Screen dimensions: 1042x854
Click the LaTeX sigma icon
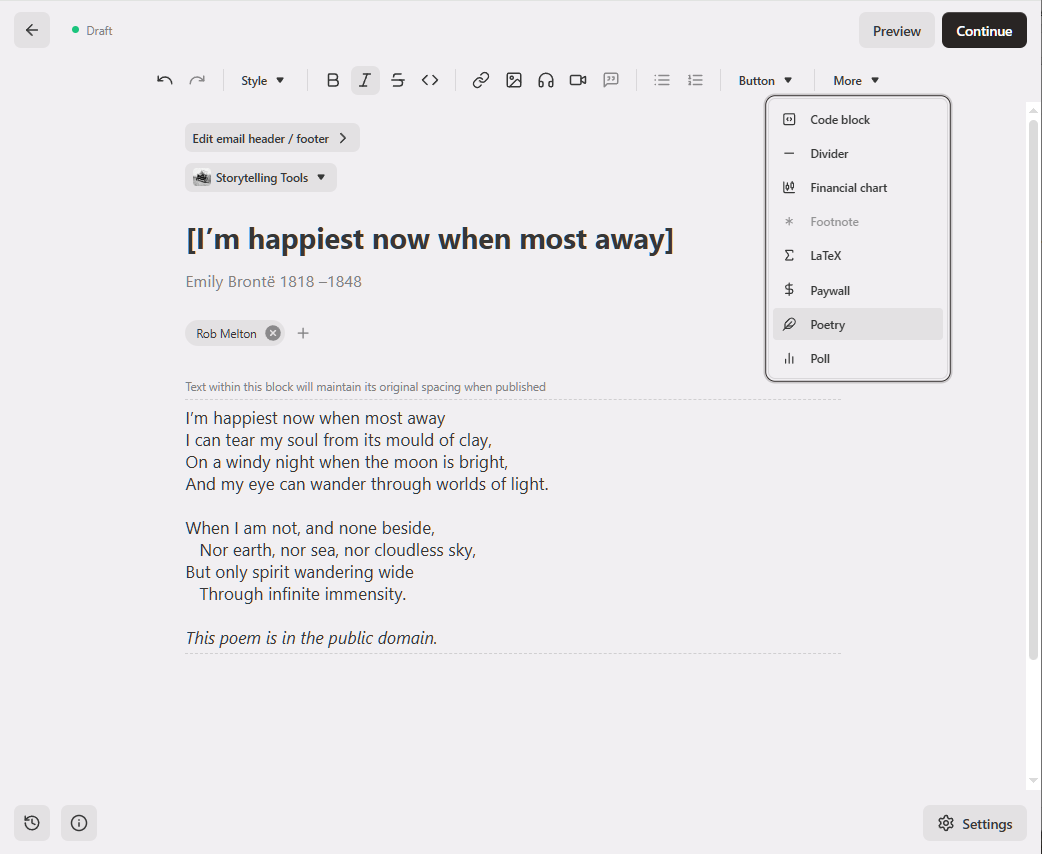coord(789,255)
